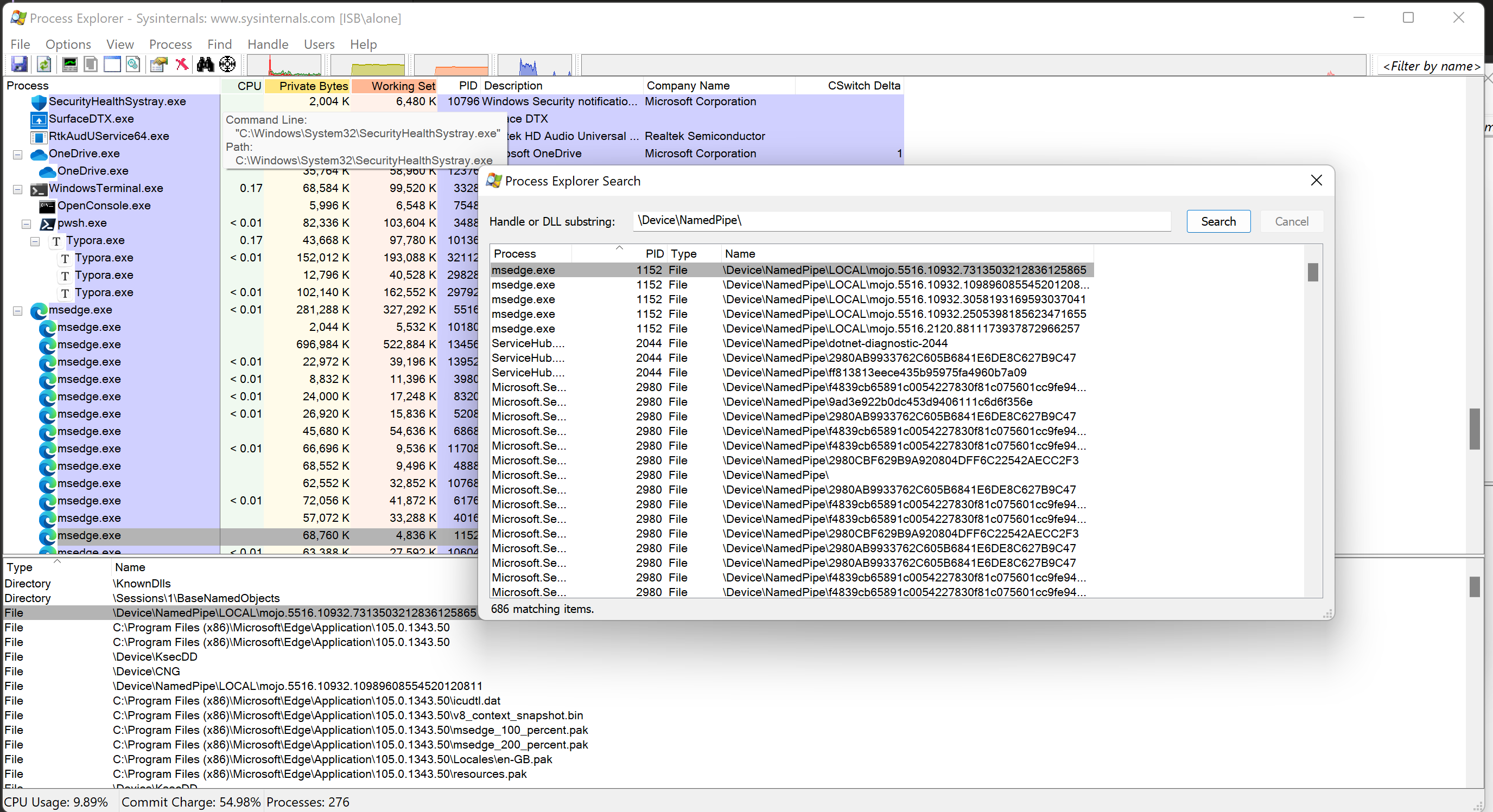This screenshot has width=1493, height=812.
Task: Click the lower handle pane scrollbar thumb
Action: point(1475,587)
